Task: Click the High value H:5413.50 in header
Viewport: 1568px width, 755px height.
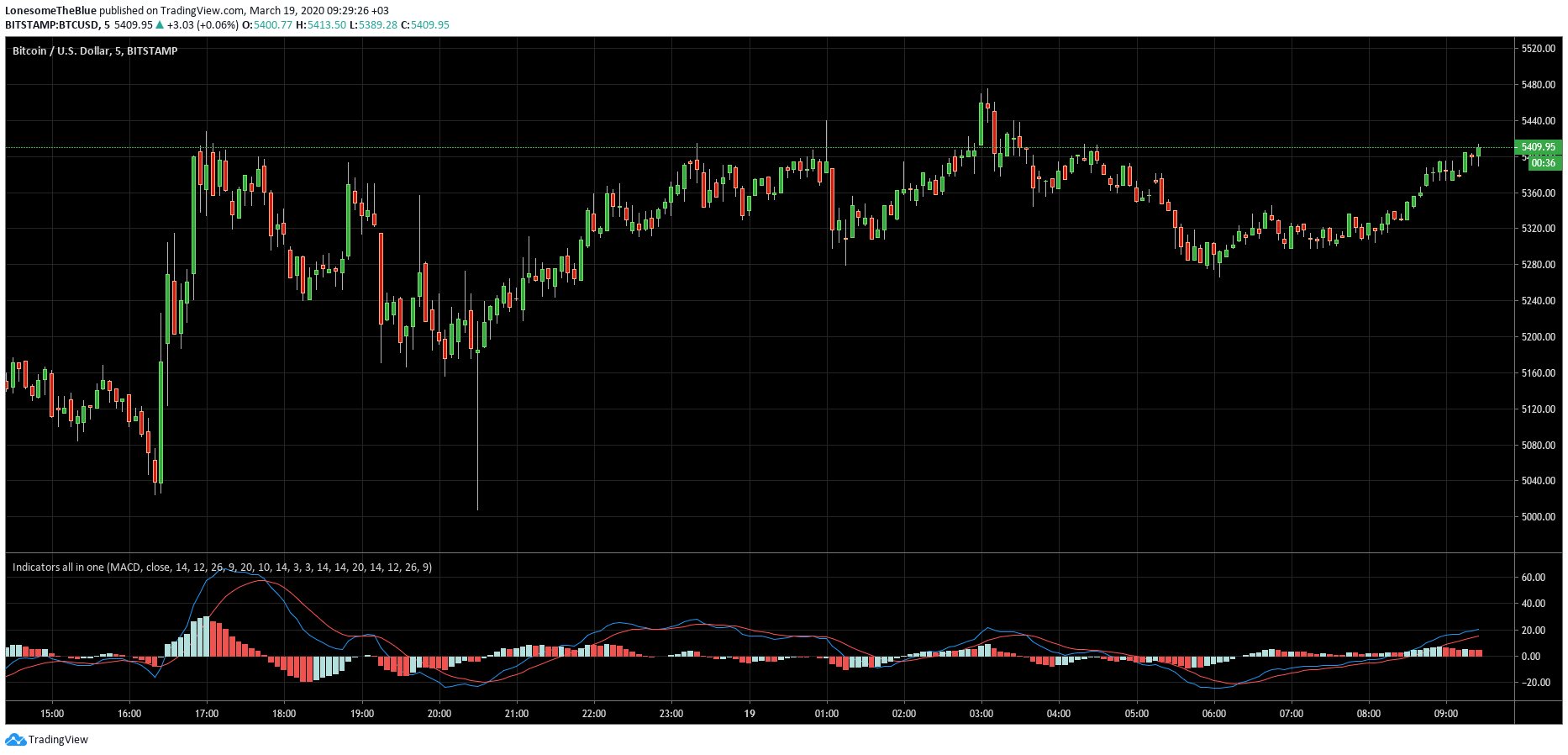Action: pyautogui.click(x=321, y=25)
